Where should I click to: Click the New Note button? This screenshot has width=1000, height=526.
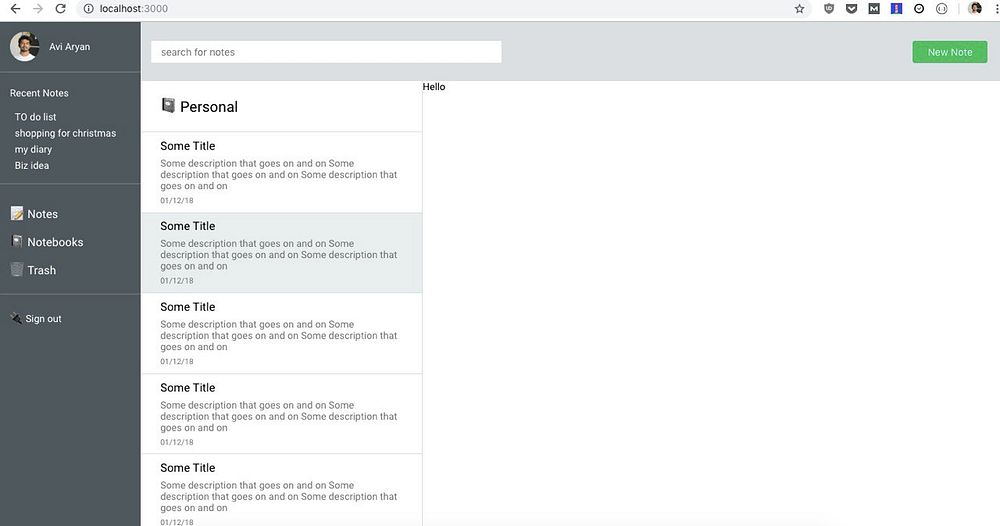click(950, 52)
